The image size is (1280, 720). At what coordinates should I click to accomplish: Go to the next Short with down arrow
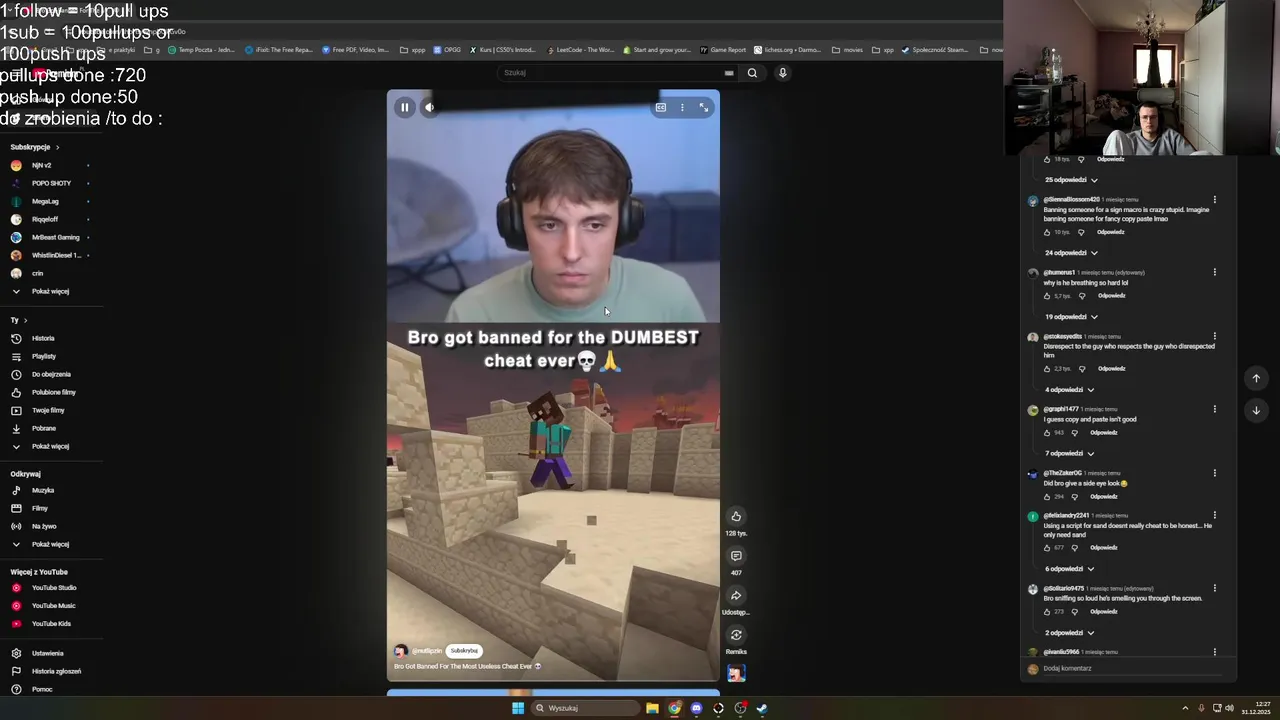pos(1256,410)
